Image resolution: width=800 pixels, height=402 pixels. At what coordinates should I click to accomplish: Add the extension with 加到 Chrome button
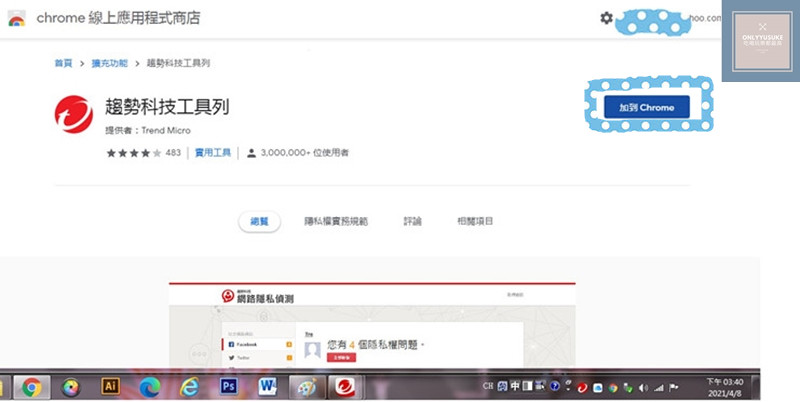[x=646, y=107]
